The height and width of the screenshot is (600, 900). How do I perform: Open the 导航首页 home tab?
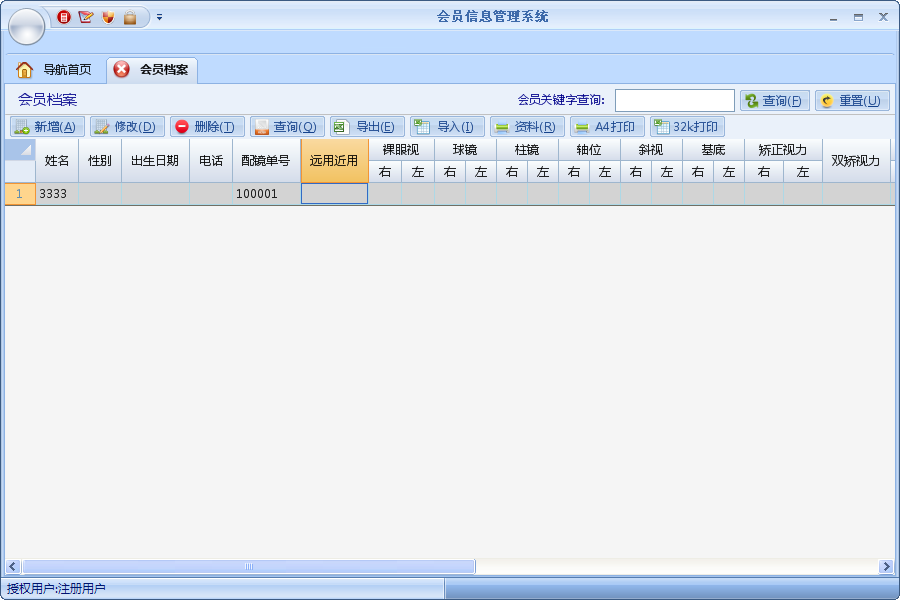point(54,69)
